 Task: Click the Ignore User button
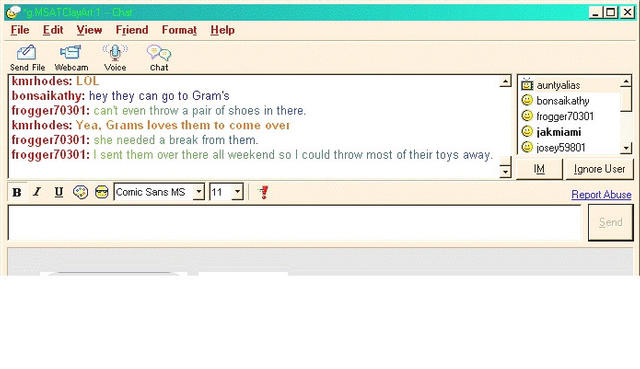599,169
